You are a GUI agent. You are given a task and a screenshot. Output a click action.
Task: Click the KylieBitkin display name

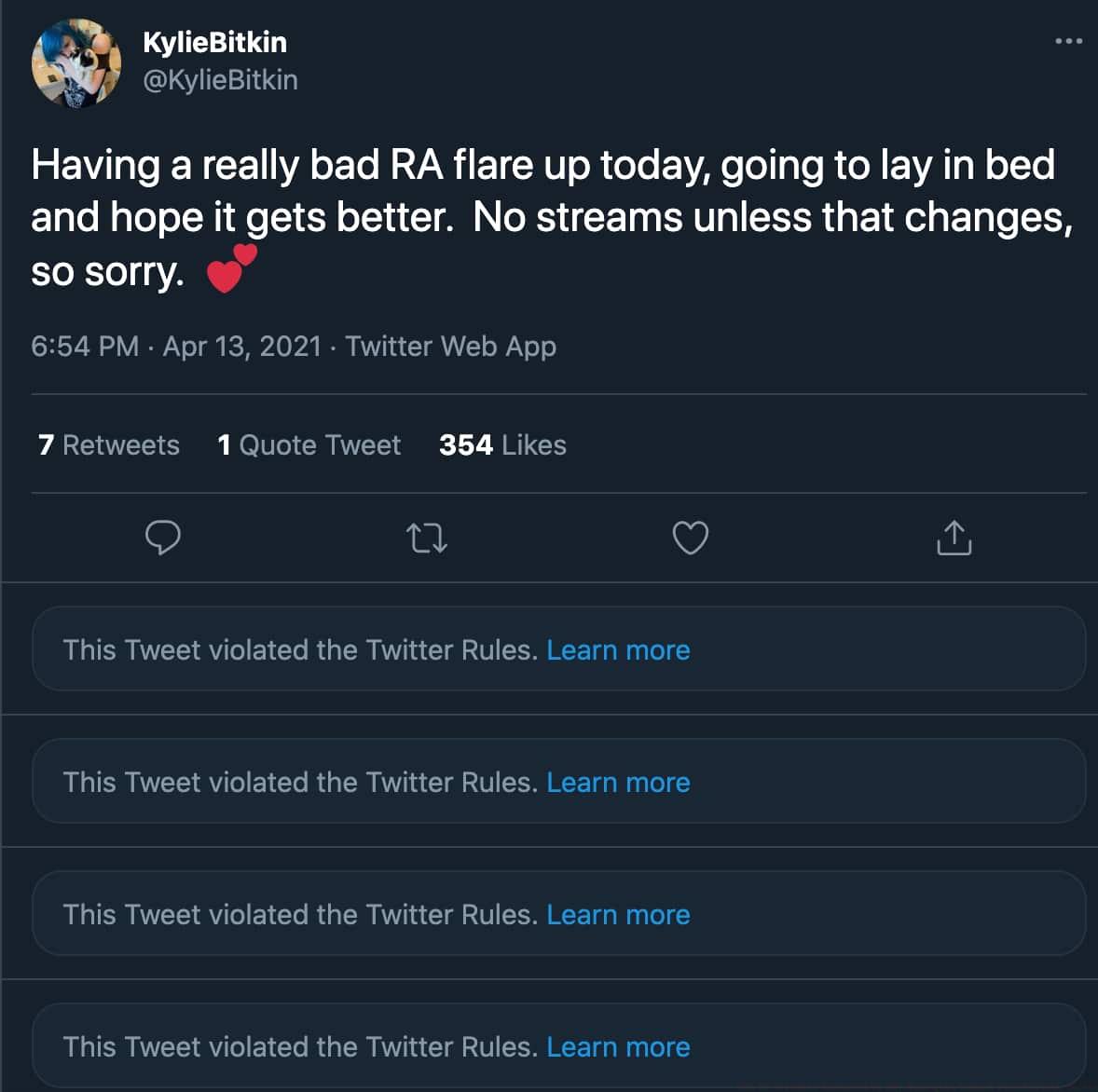[x=214, y=42]
